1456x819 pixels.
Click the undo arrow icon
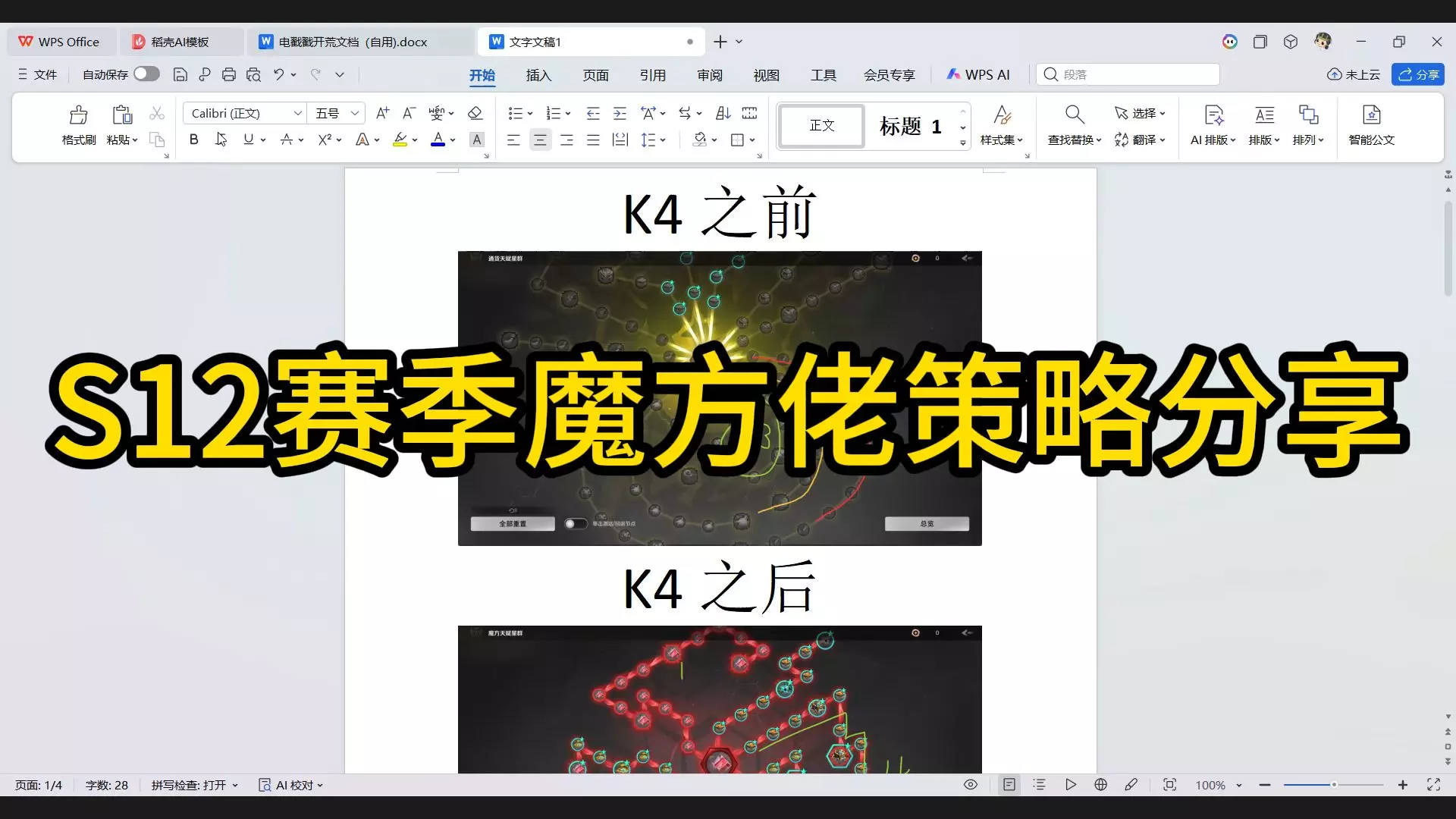pyautogui.click(x=278, y=74)
